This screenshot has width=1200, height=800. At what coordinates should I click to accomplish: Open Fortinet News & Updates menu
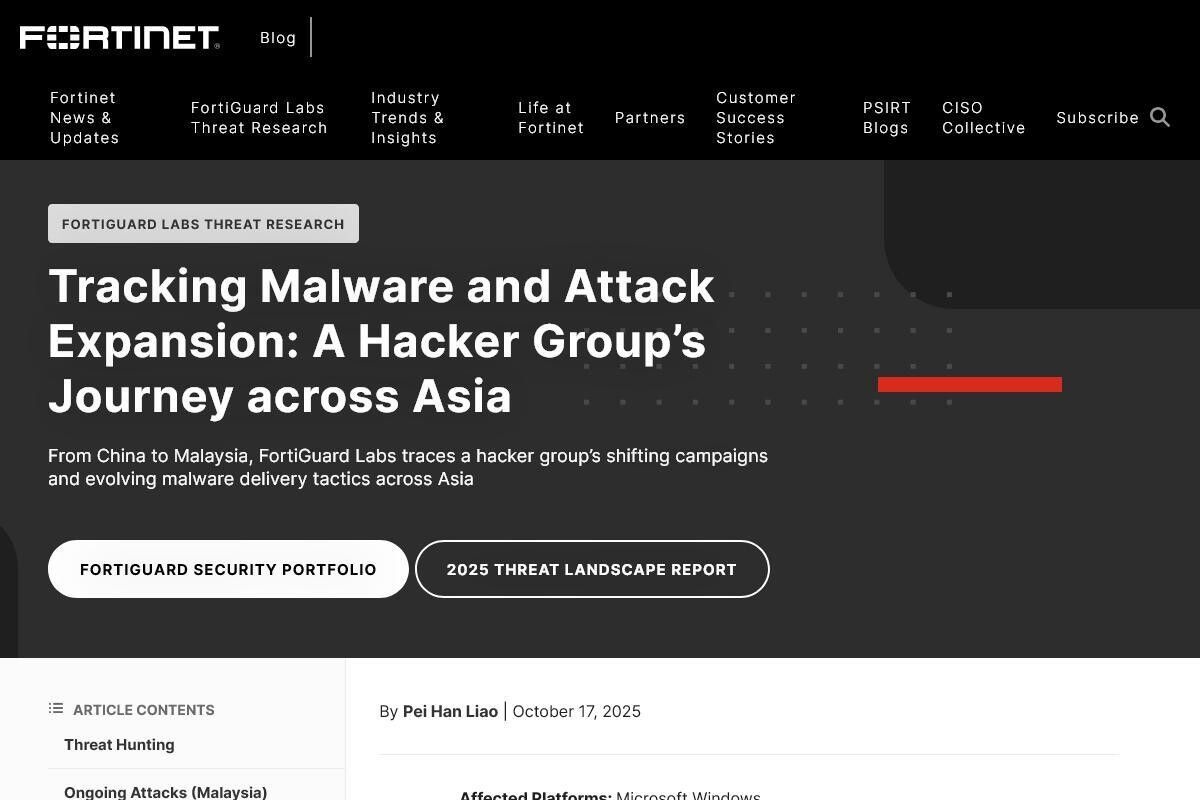(x=85, y=118)
